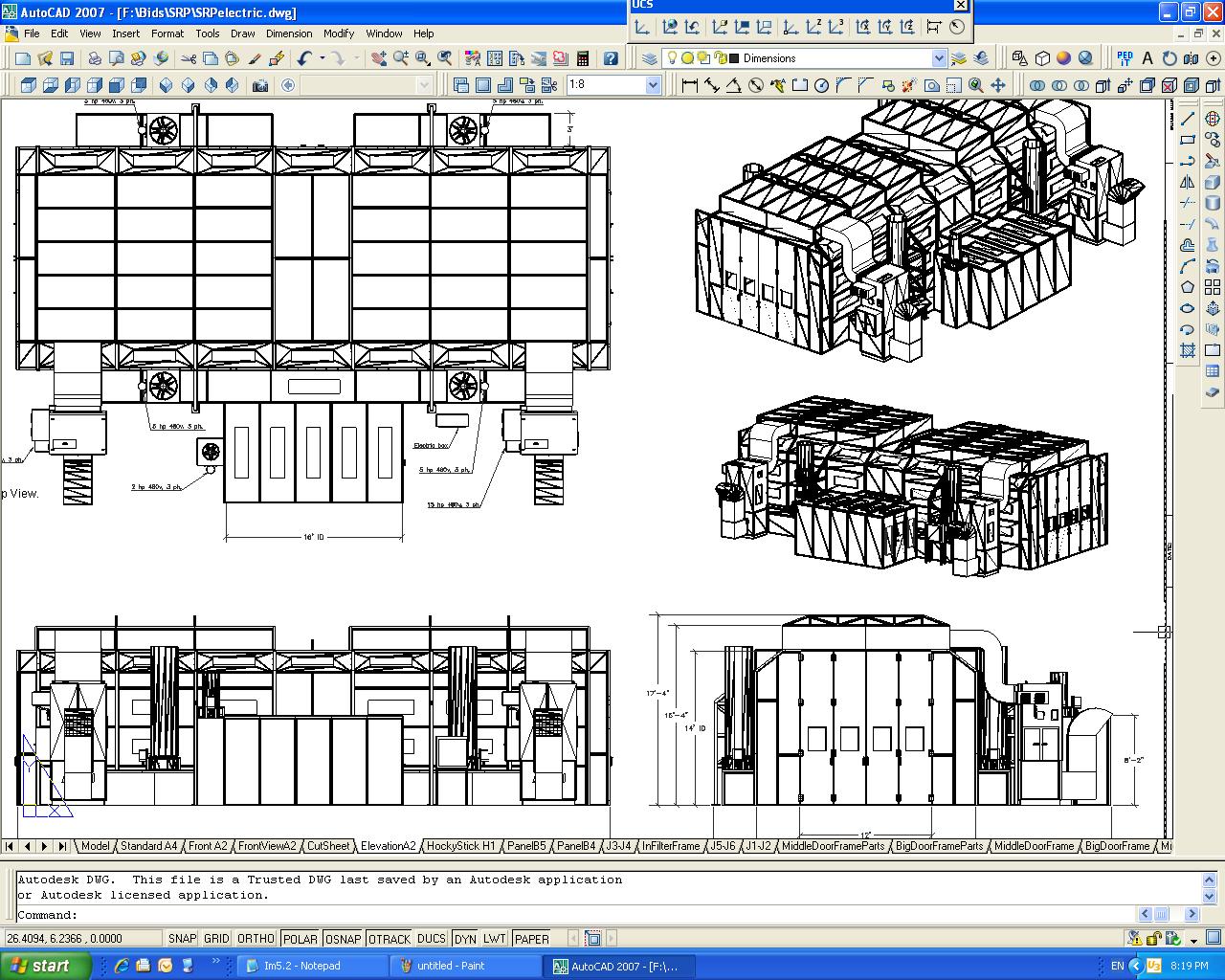Open the Modify menu

(339, 33)
